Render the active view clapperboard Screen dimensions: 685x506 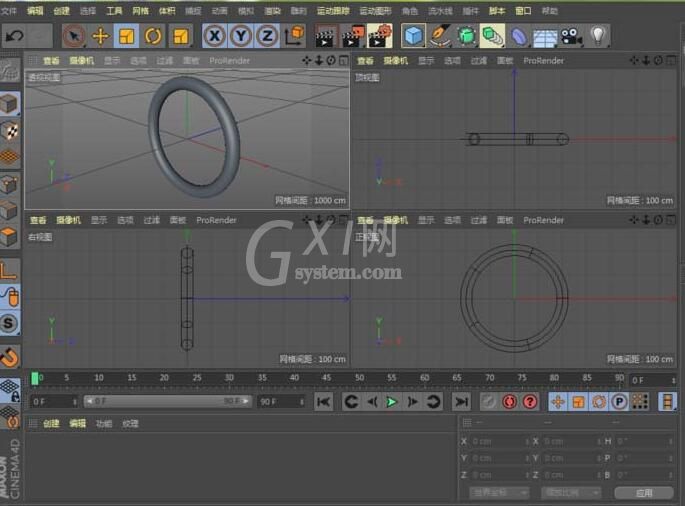(325, 35)
